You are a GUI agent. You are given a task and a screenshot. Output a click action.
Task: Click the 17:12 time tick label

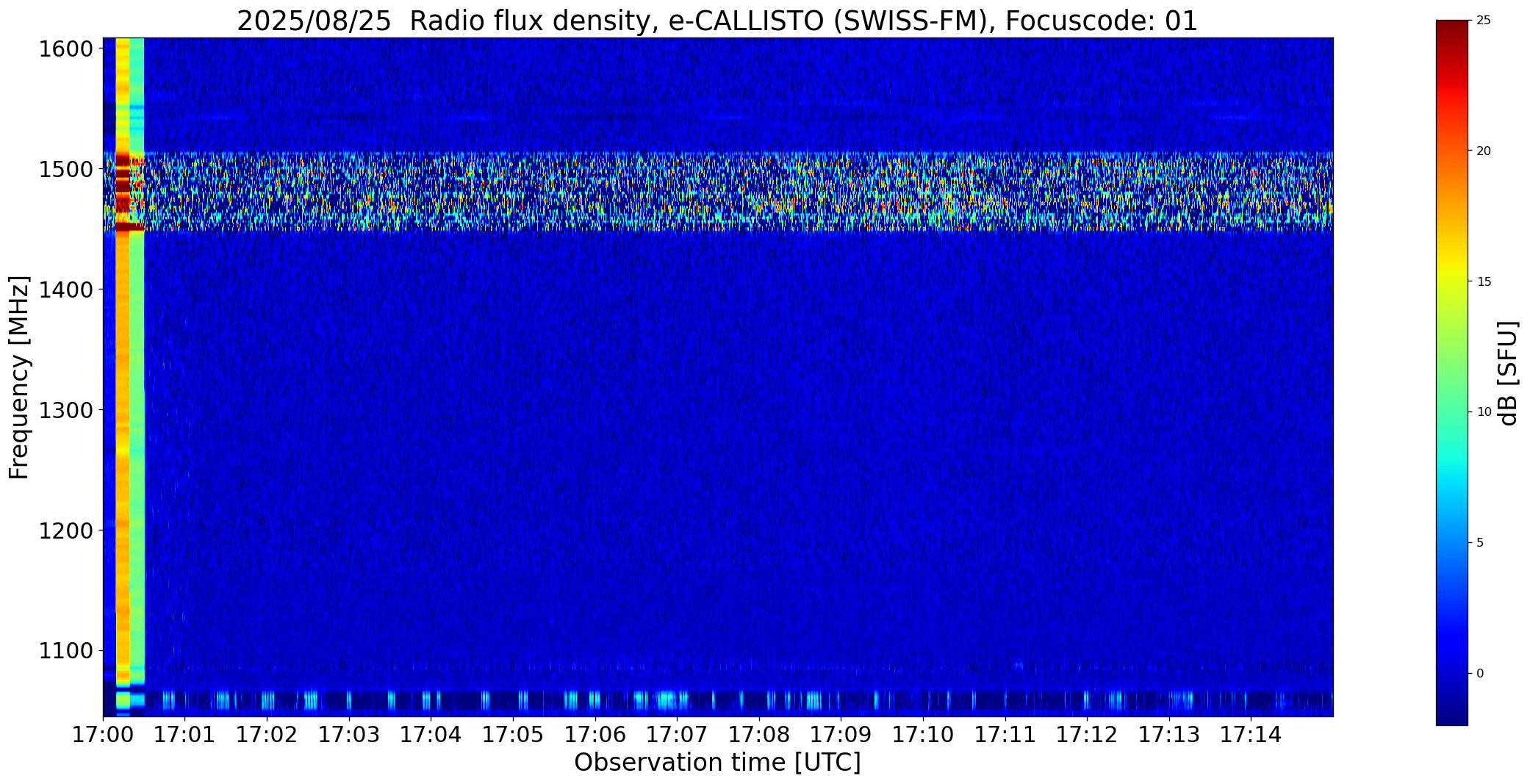click(x=1087, y=734)
